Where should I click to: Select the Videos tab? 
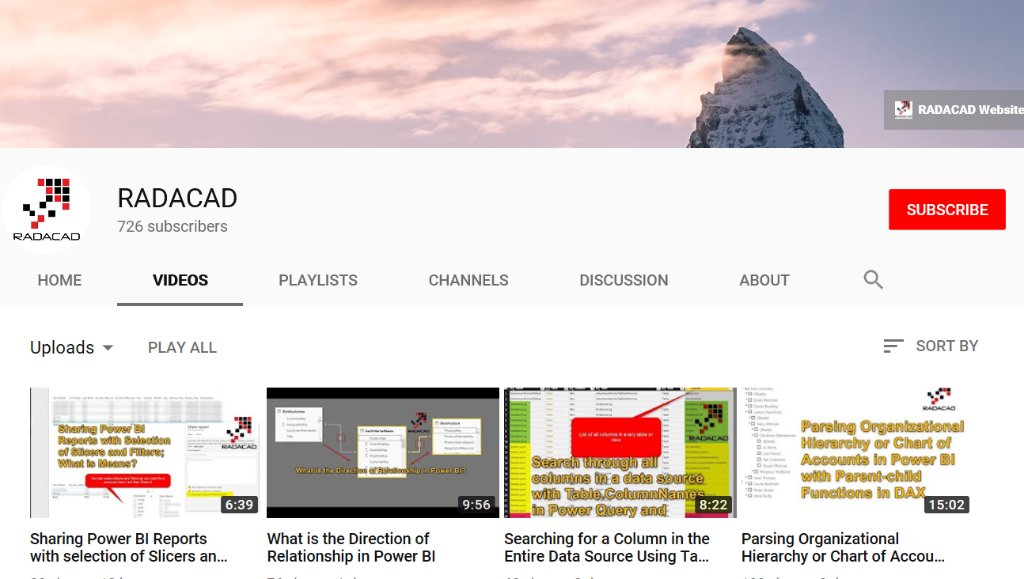pos(180,280)
